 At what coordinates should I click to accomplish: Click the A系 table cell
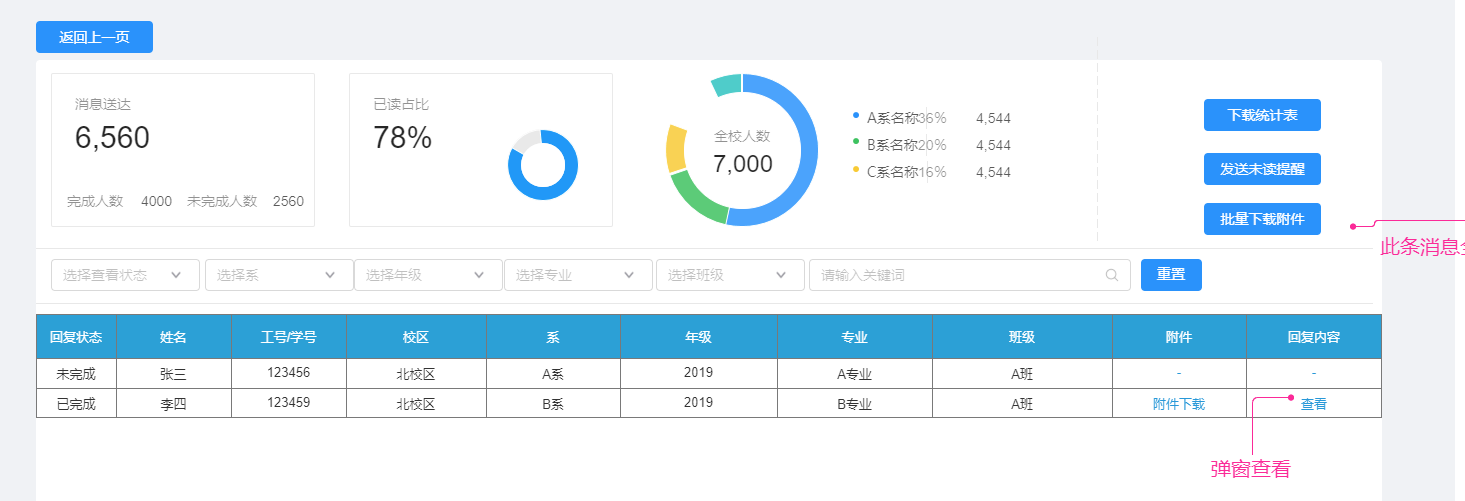point(553,374)
